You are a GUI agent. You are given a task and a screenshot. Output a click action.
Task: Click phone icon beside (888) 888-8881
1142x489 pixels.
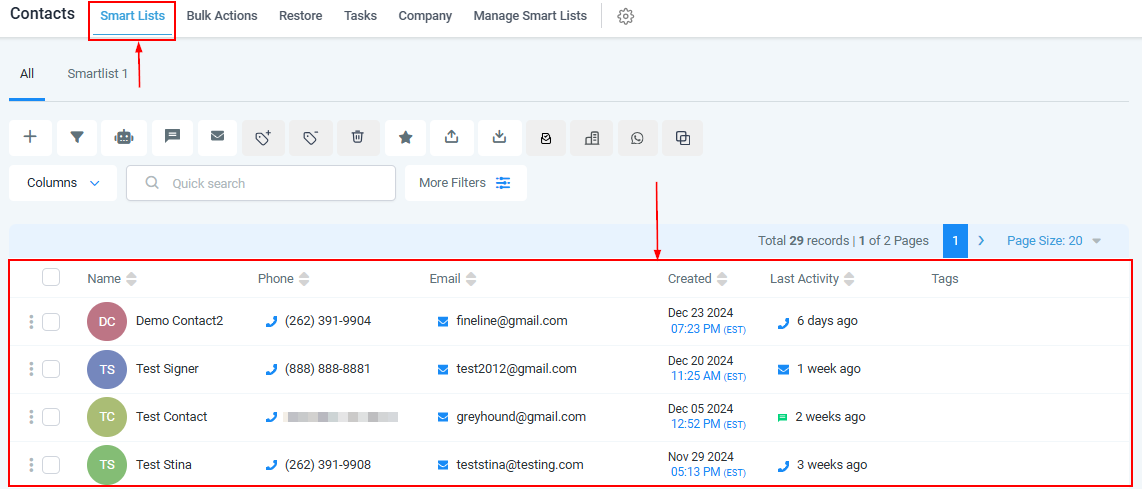[x=272, y=369]
